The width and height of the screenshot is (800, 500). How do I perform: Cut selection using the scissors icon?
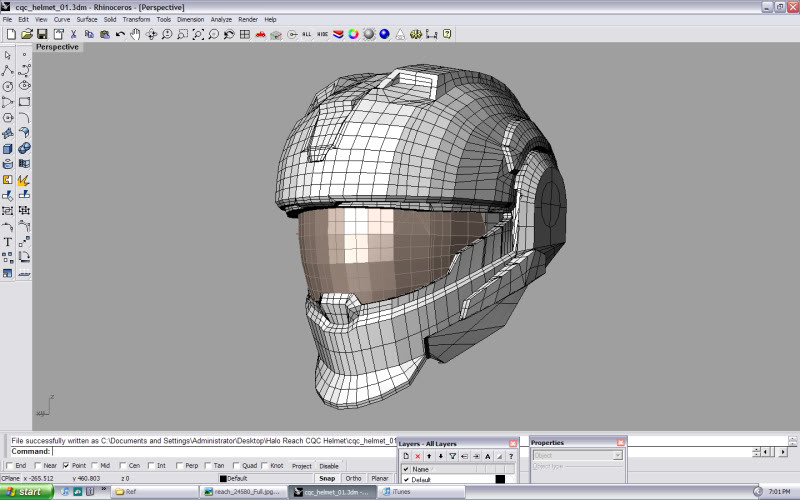point(73,34)
